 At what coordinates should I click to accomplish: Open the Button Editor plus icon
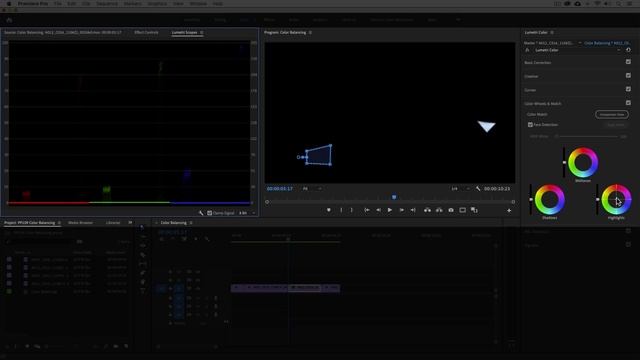click(x=509, y=211)
